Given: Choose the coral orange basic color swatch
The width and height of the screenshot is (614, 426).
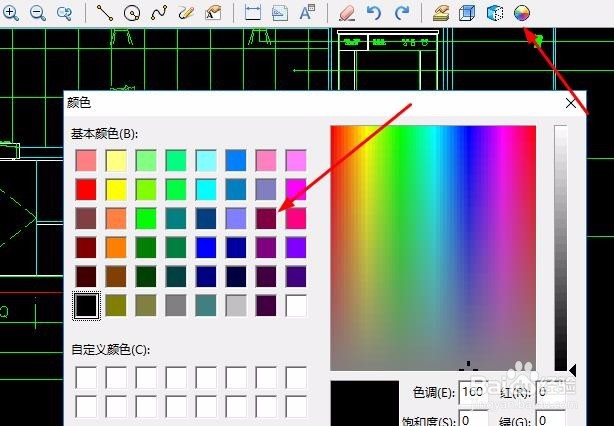Looking at the screenshot, I should coord(116,218).
